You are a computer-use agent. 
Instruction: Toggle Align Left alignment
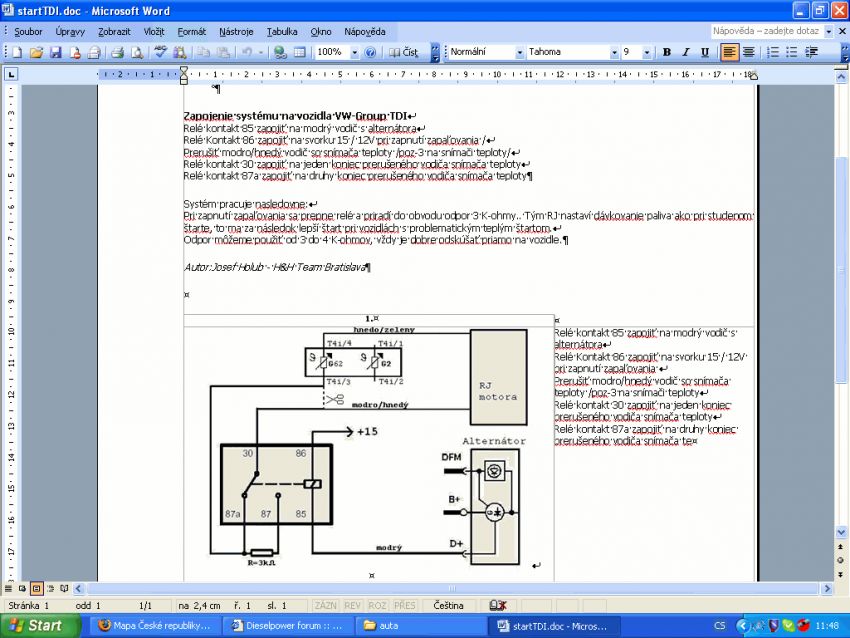[729, 52]
